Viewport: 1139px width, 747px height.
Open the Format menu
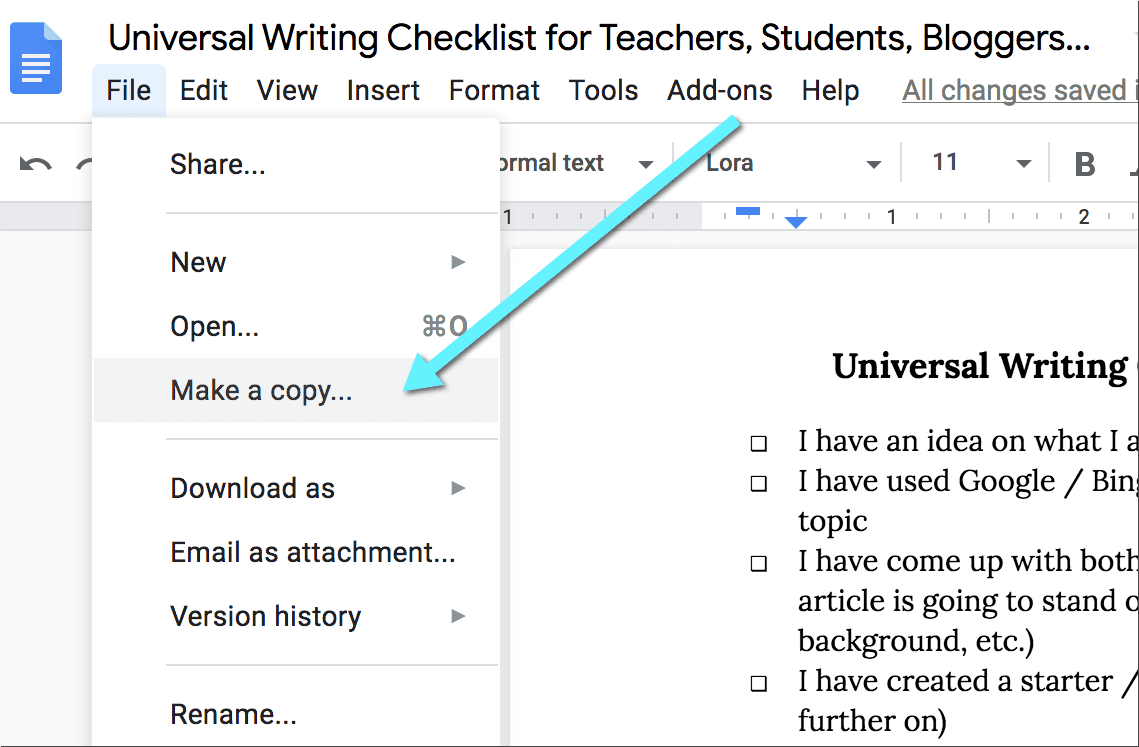[x=494, y=91]
